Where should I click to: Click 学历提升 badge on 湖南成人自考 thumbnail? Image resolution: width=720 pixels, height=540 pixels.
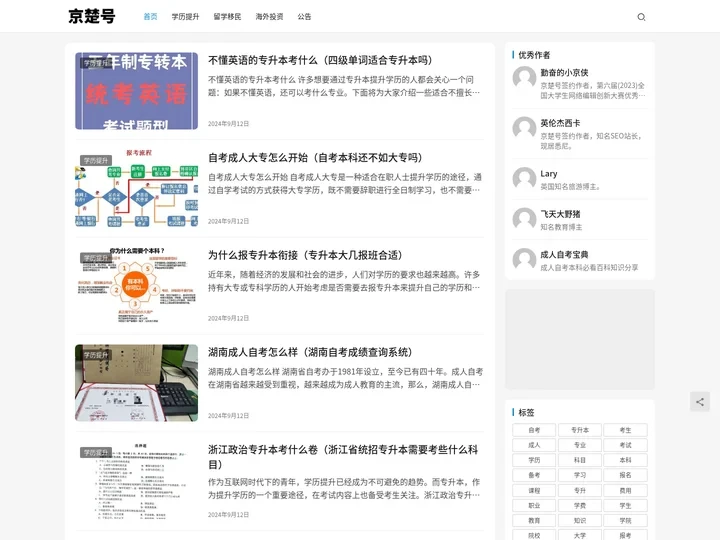(x=96, y=355)
